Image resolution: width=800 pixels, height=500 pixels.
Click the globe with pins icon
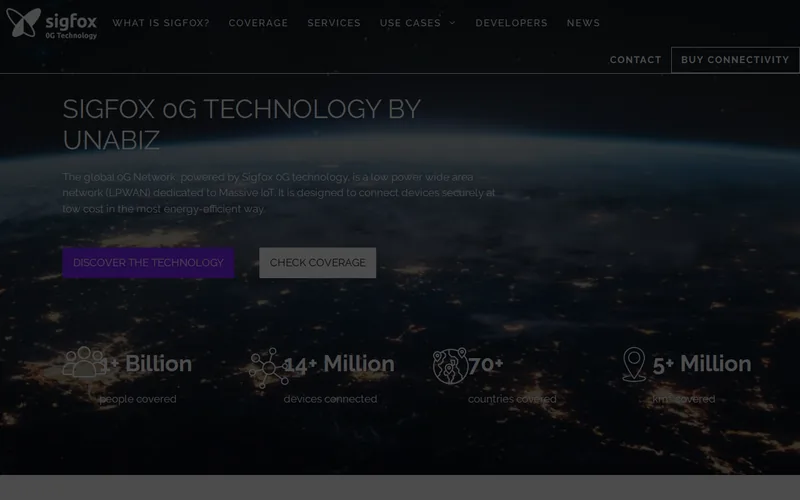click(450, 366)
